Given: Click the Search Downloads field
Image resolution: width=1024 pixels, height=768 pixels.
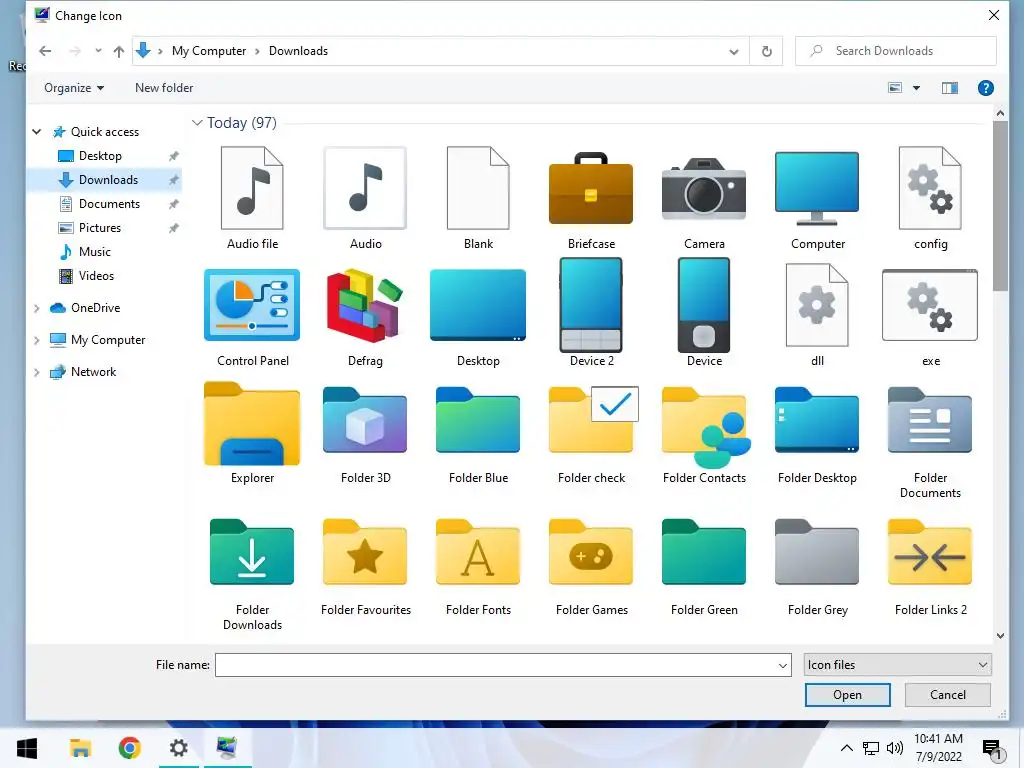Looking at the screenshot, I should point(895,51).
